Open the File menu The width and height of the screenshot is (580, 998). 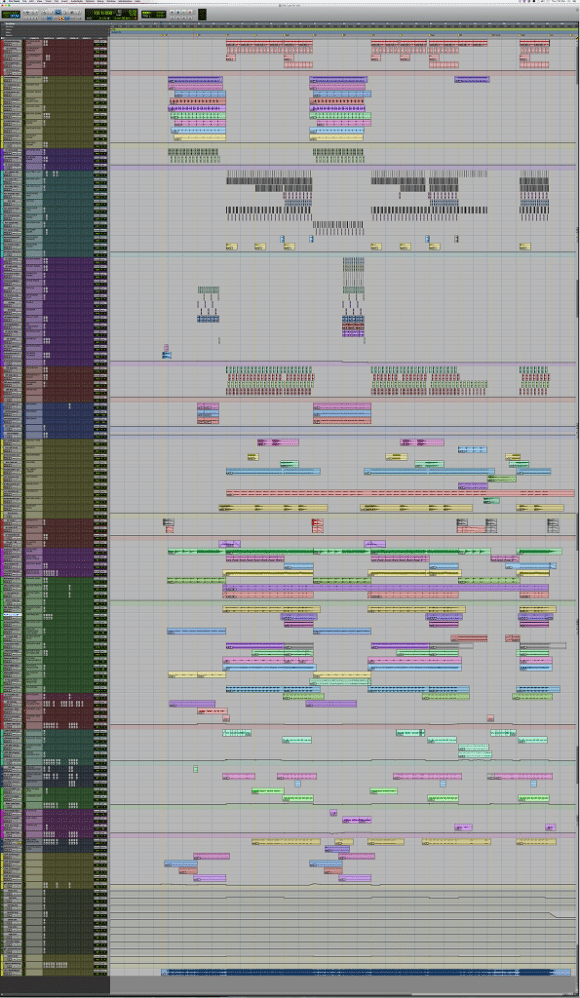(24, 2)
